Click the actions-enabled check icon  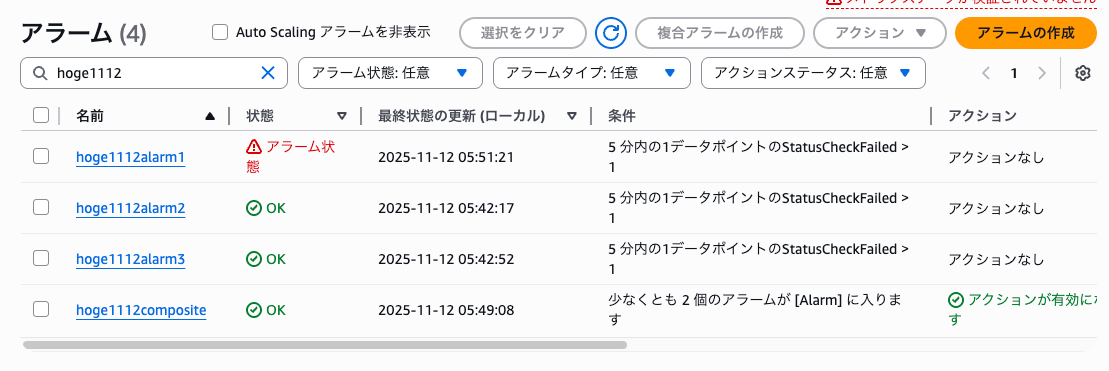click(956, 300)
